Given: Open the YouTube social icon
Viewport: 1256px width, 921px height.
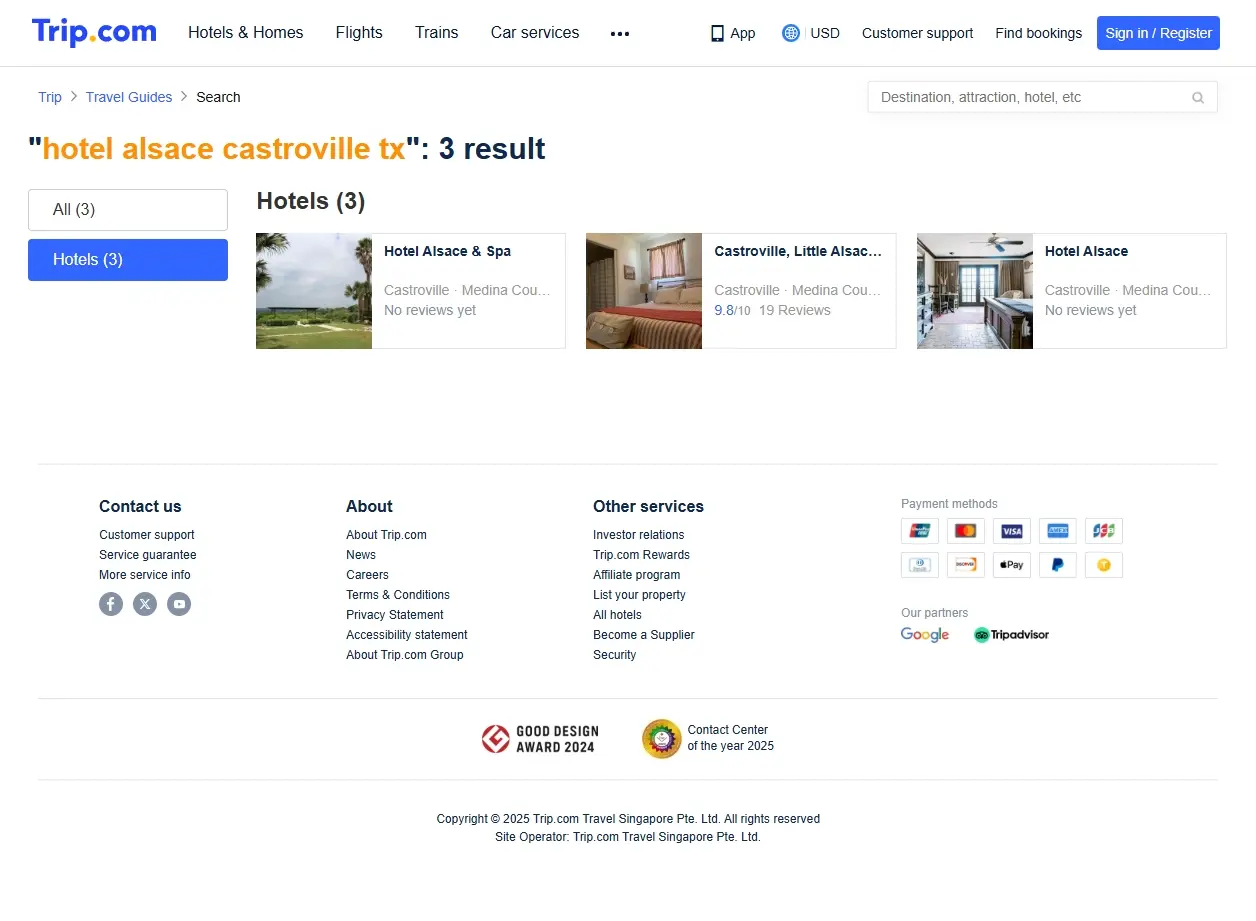Looking at the screenshot, I should [179, 604].
